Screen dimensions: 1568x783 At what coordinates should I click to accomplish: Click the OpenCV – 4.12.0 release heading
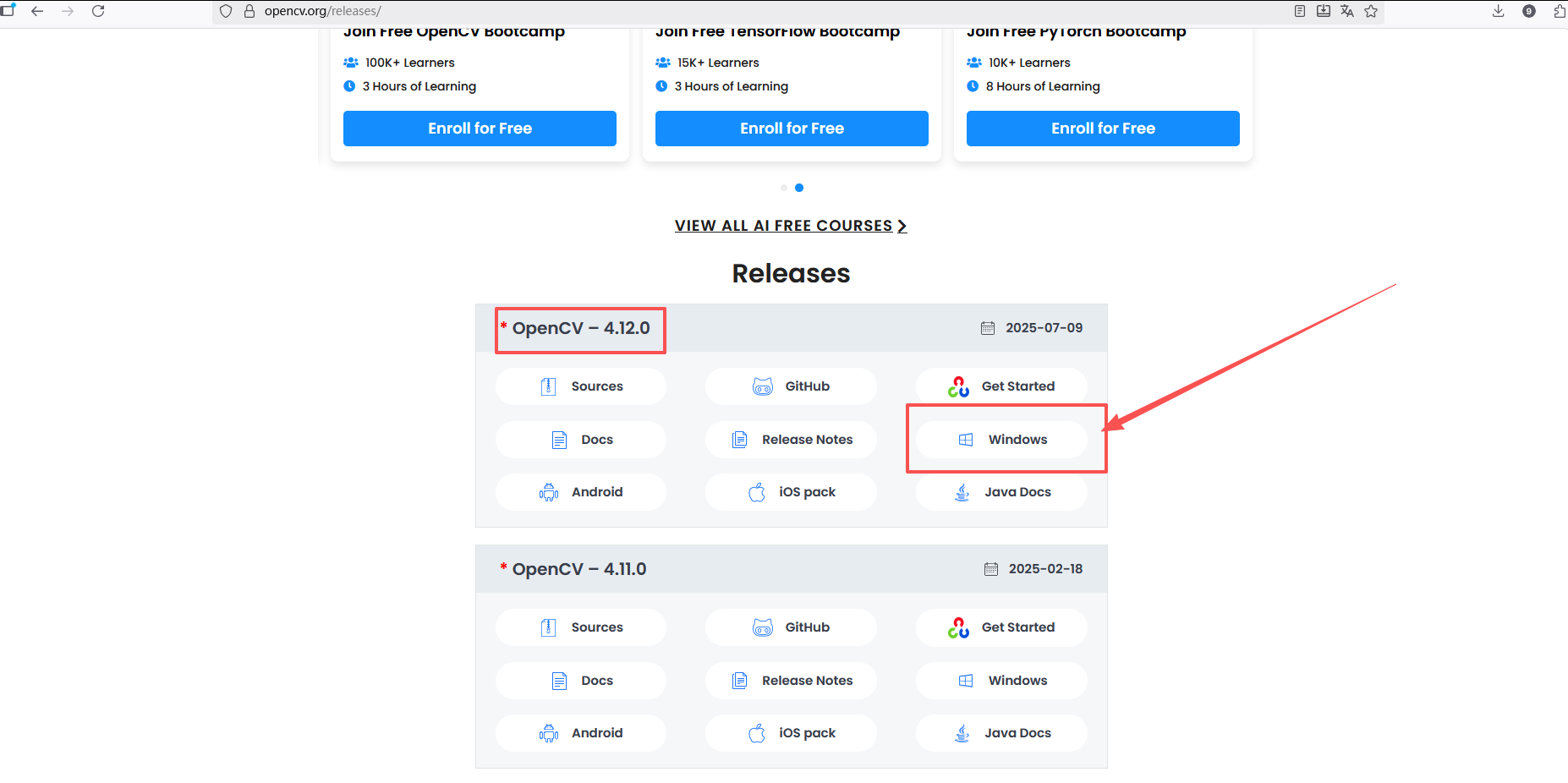(x=581, y=328)
